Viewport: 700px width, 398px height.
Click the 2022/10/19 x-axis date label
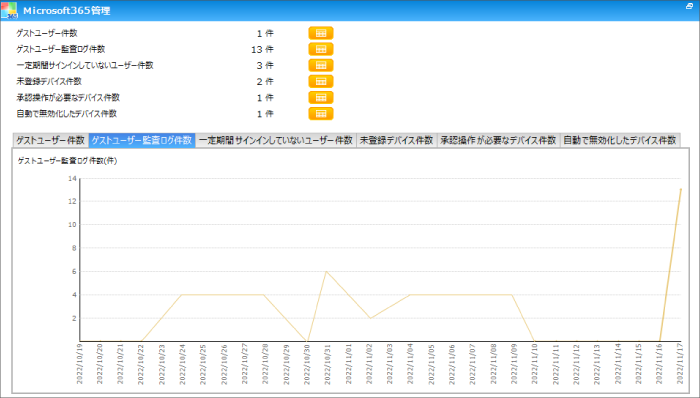(80, 364)
